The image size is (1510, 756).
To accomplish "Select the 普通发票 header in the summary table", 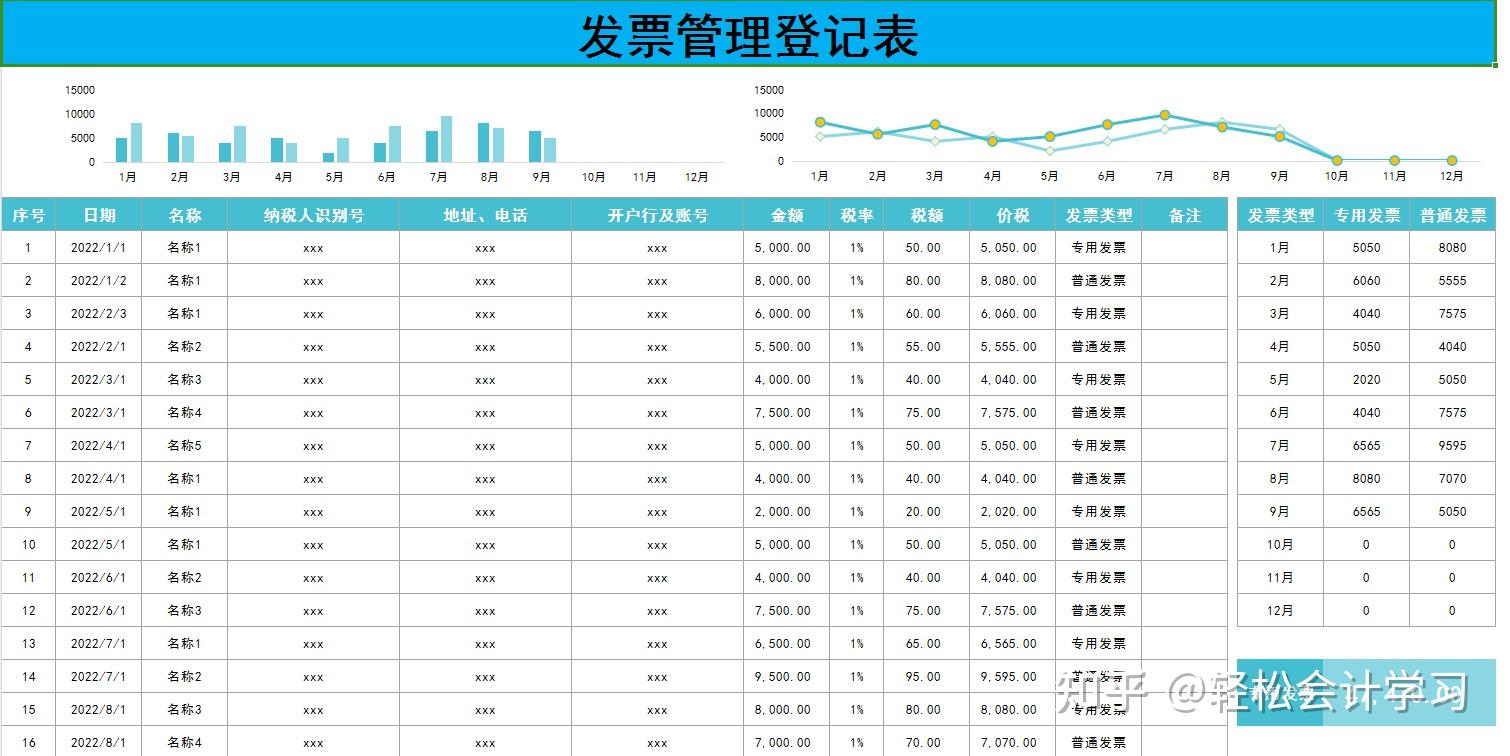I will click(x=1452, y=215).
